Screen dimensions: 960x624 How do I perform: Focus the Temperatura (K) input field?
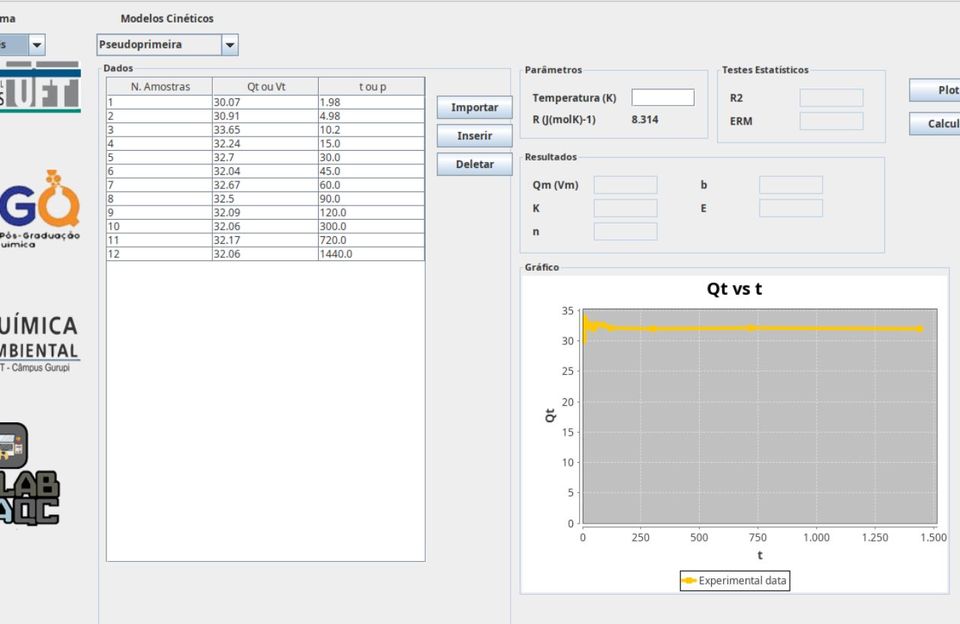(662, 98)
